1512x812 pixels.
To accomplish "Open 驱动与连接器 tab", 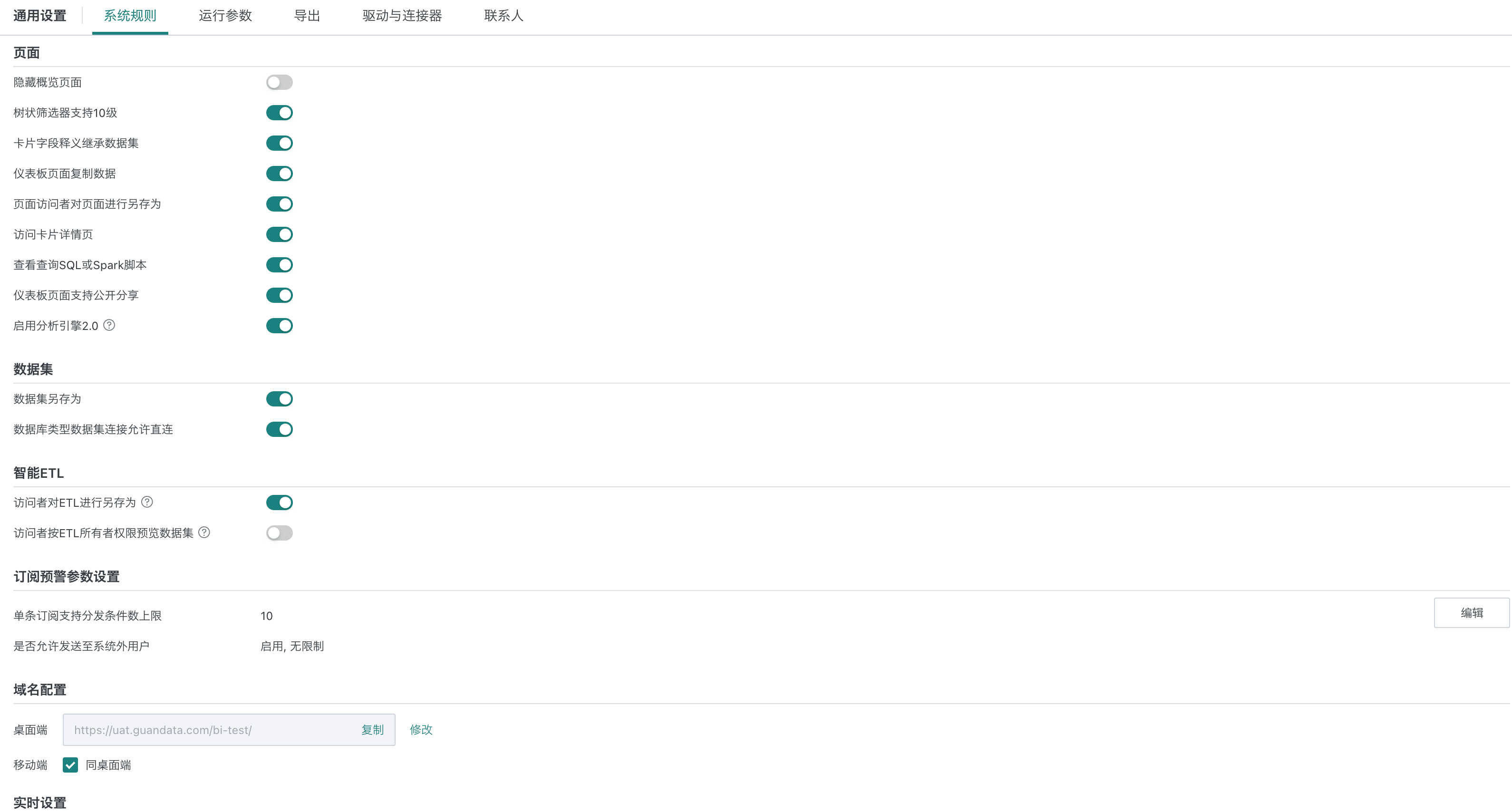I will click(x=402, y=16).
